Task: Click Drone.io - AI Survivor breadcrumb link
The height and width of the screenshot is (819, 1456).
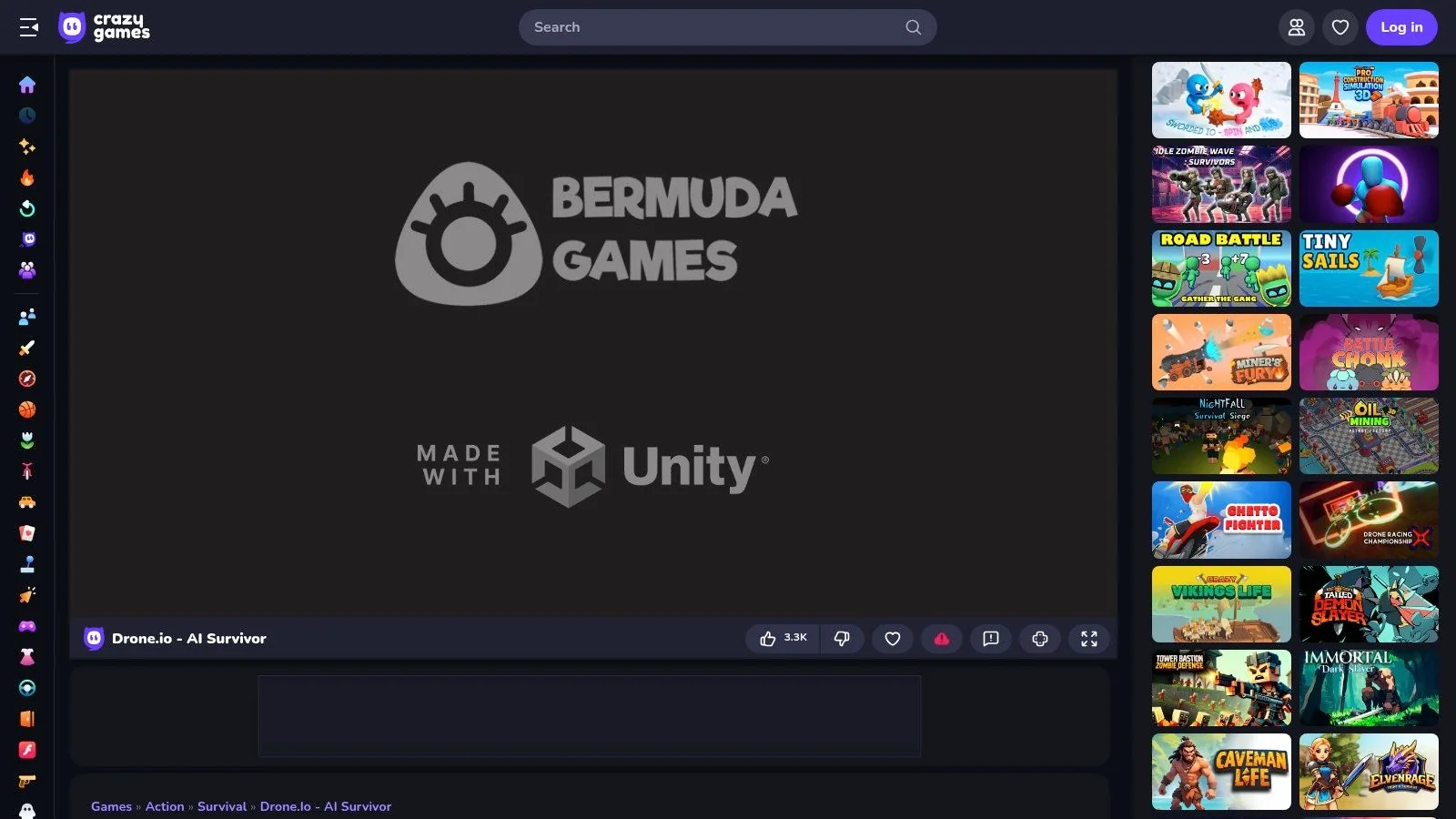Action: 326,806
